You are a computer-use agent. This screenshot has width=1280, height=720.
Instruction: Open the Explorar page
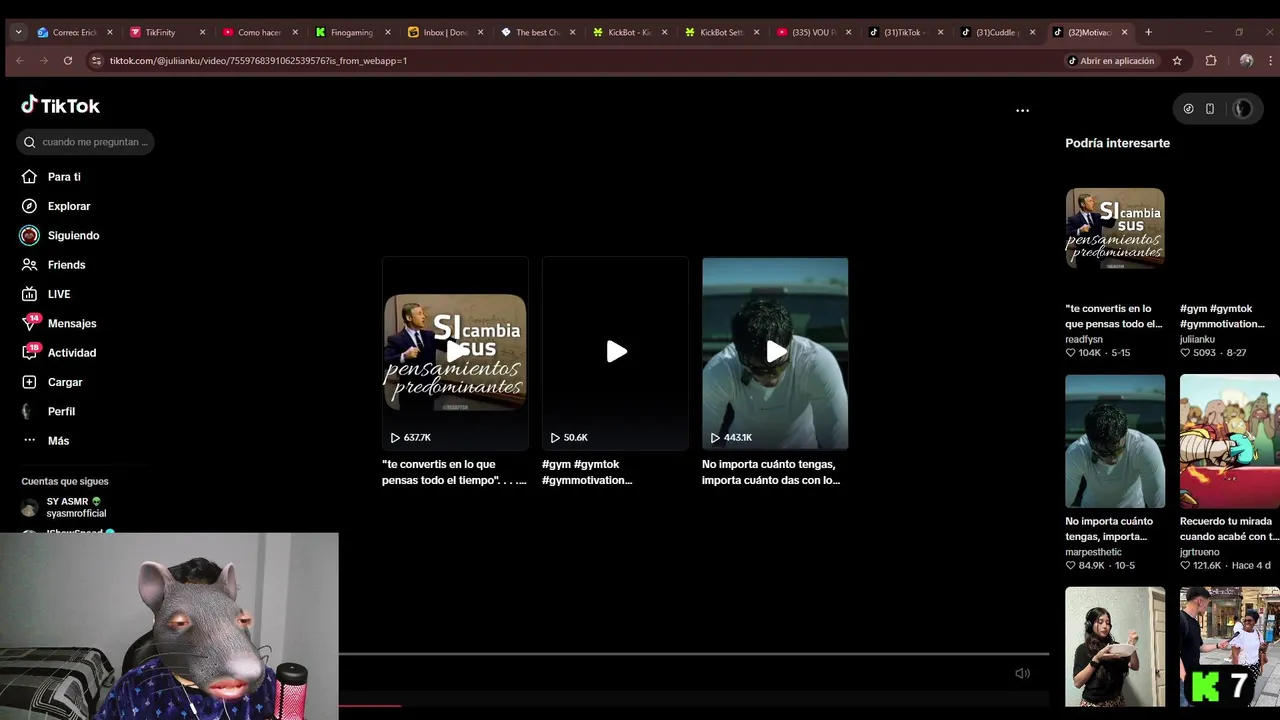[69, 206]
